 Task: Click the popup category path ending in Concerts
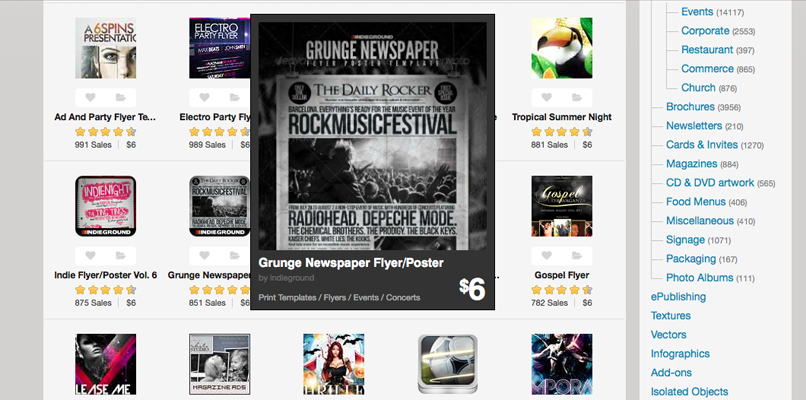[339, 298]
